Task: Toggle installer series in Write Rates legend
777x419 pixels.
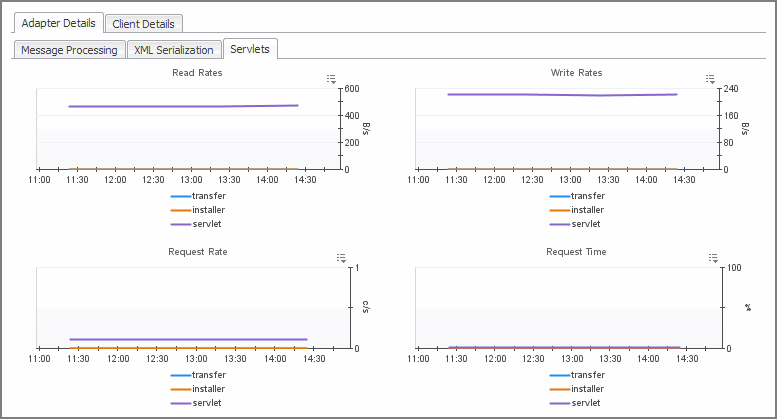Action: click(587, 210)
